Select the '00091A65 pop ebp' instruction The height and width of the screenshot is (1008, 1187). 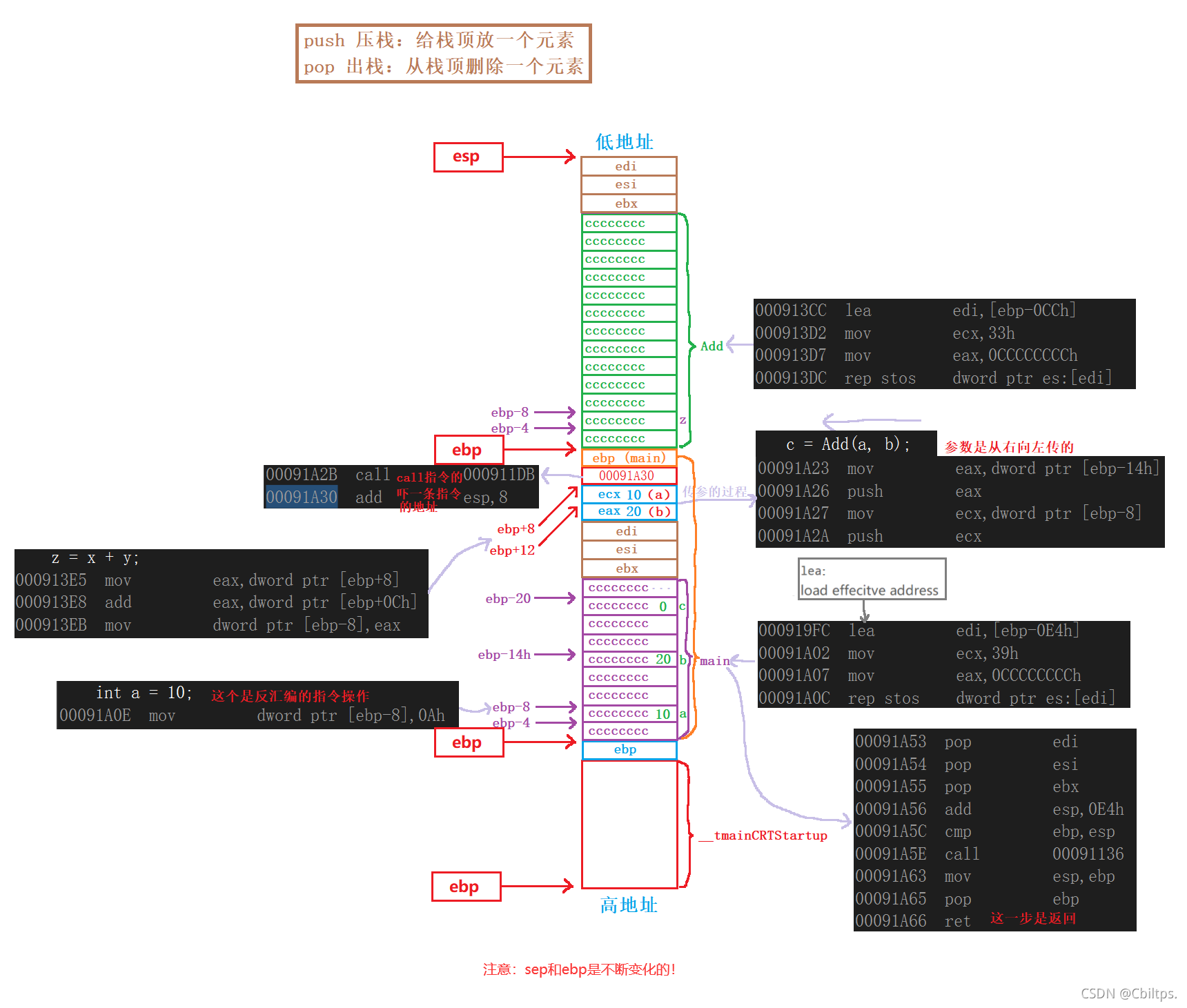pyautogui.click(x=967, y=899)
